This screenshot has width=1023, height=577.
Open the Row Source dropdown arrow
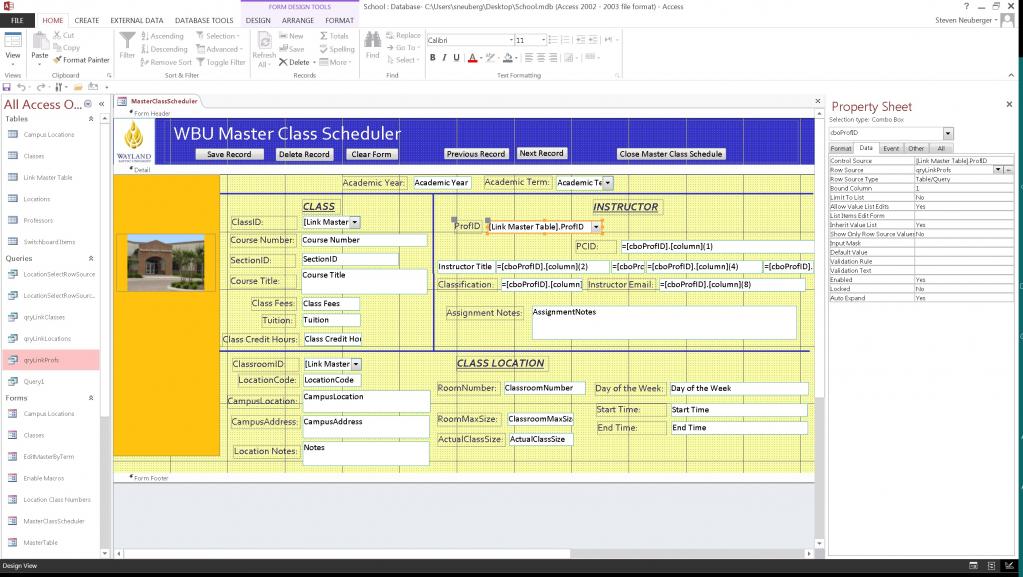(x=998, y=170)
